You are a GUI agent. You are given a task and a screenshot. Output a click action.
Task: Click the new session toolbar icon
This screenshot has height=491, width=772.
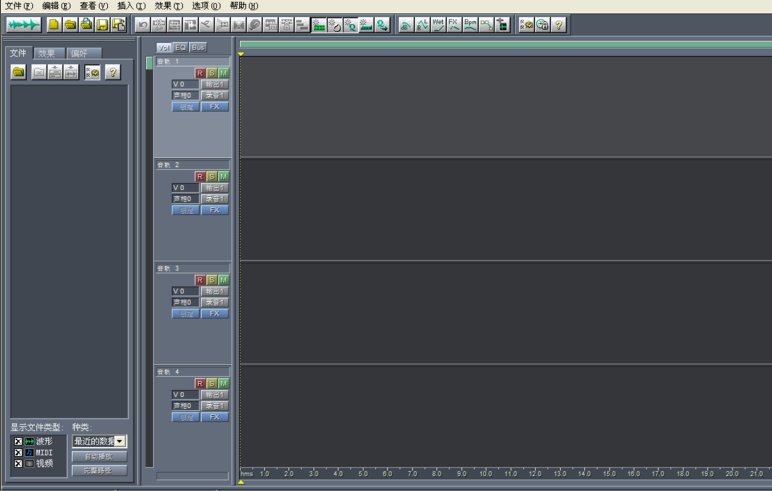tap(54, 24)
